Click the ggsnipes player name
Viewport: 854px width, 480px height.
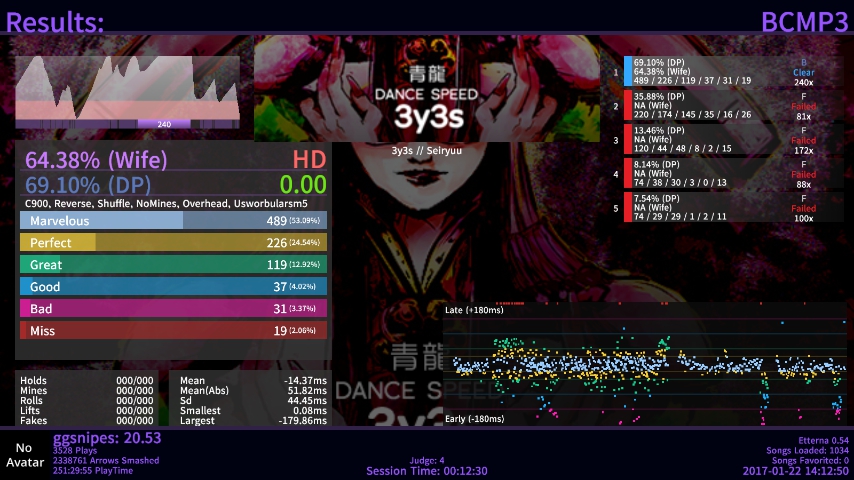(106, 438)
